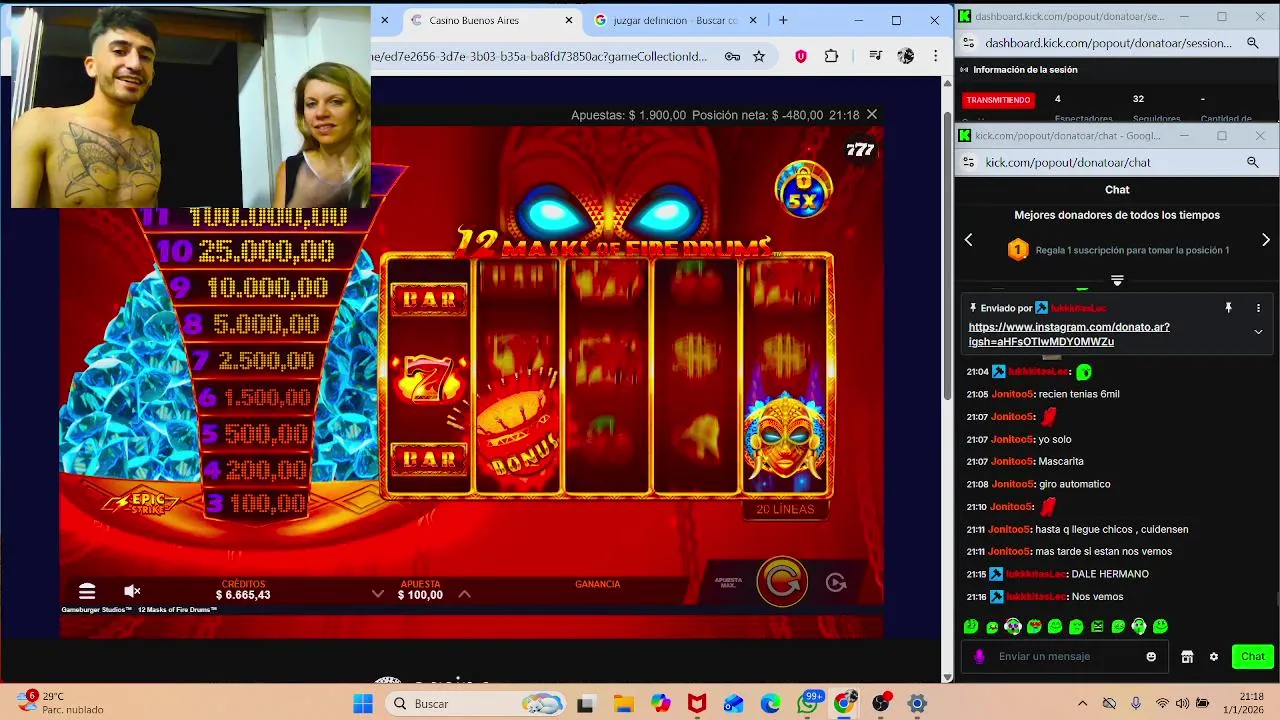Screen dimensions: 1280x720
Task: Click Jonitoo5 on the giro automatico message
Action: click(1012, 484)
